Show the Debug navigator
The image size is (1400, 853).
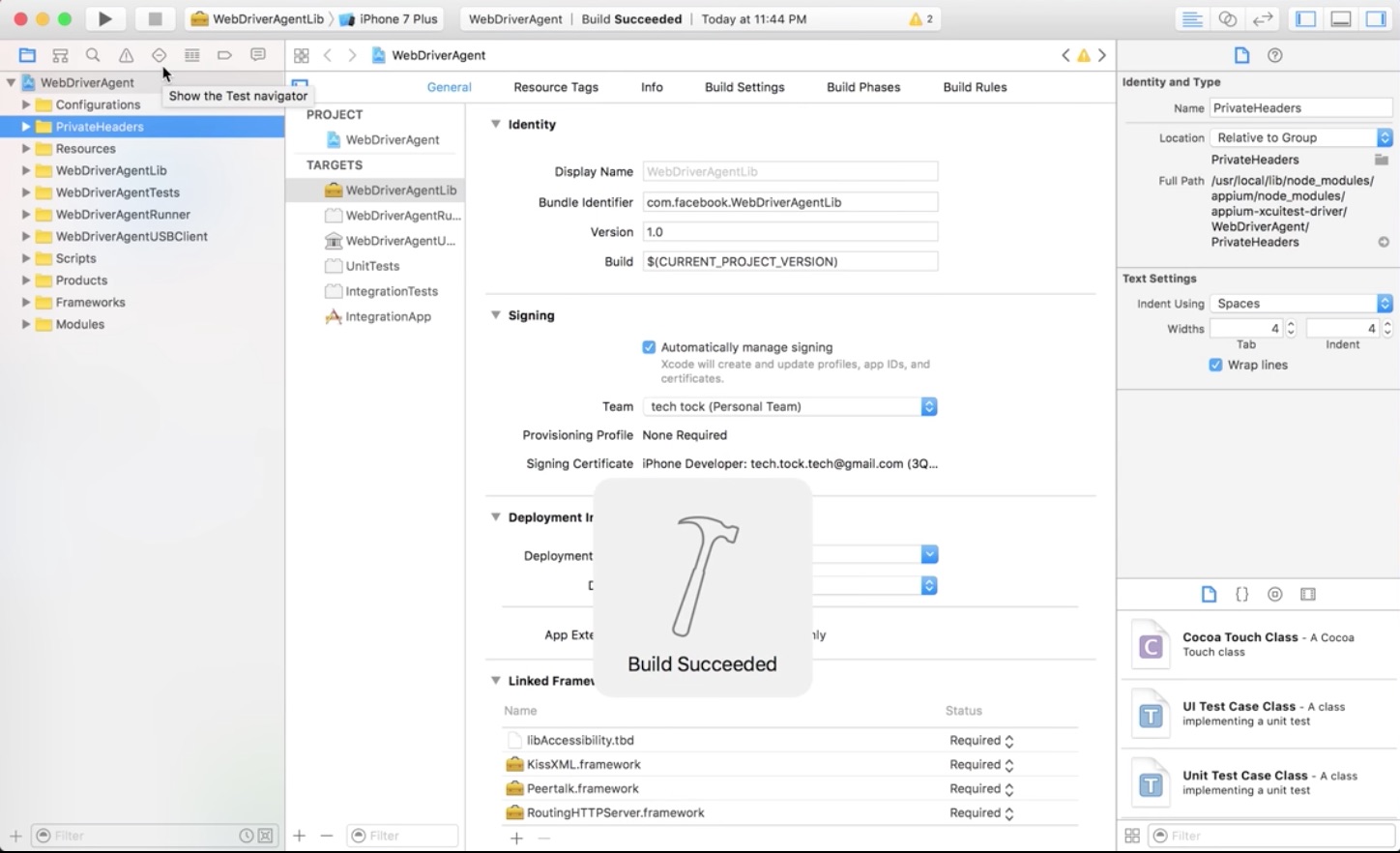click(191, 55)
